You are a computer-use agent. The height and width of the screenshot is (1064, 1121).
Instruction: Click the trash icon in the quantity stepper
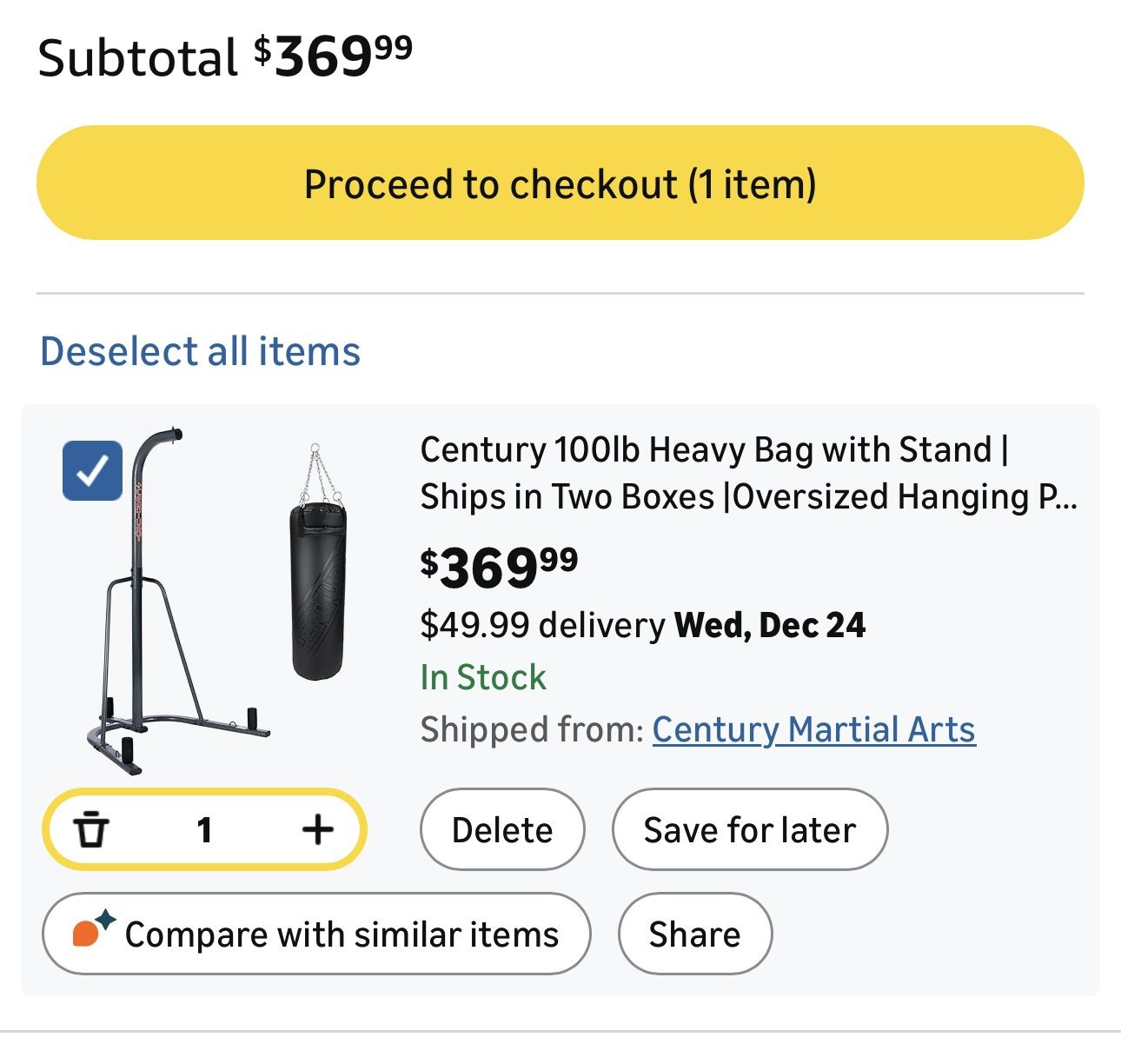(x=90, y=829)
